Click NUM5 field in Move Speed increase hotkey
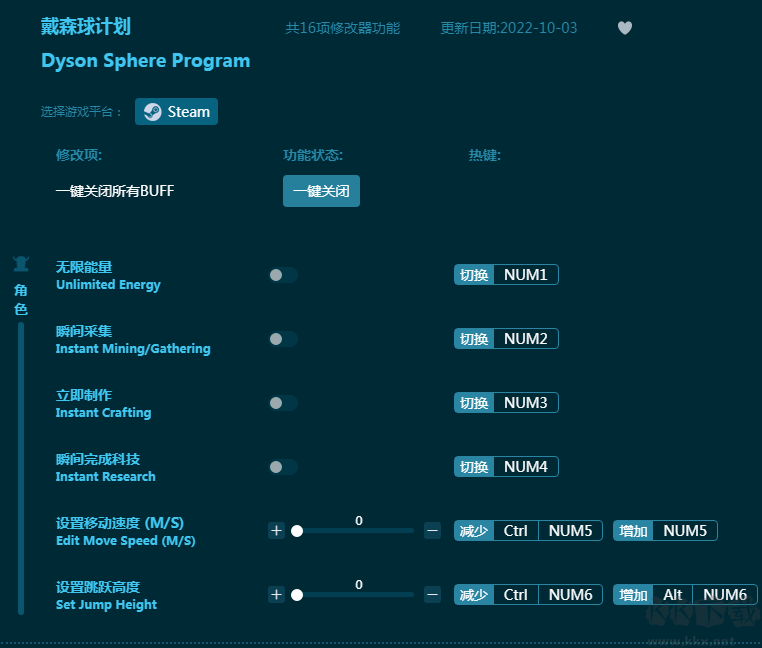The image size is (762, 648). pos(685,531)
